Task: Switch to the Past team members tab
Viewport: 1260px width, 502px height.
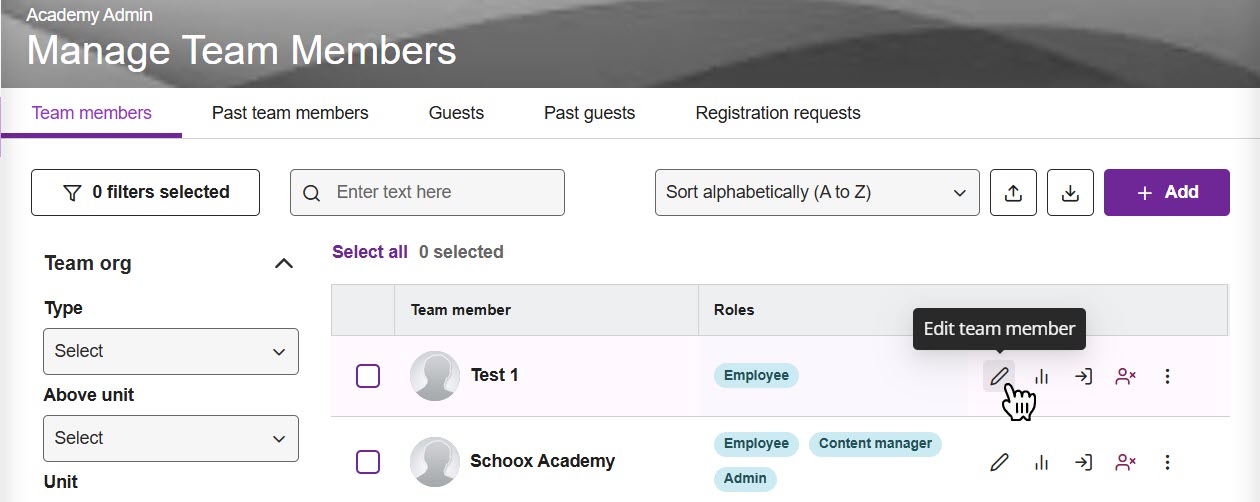Action: click(290, 113)
